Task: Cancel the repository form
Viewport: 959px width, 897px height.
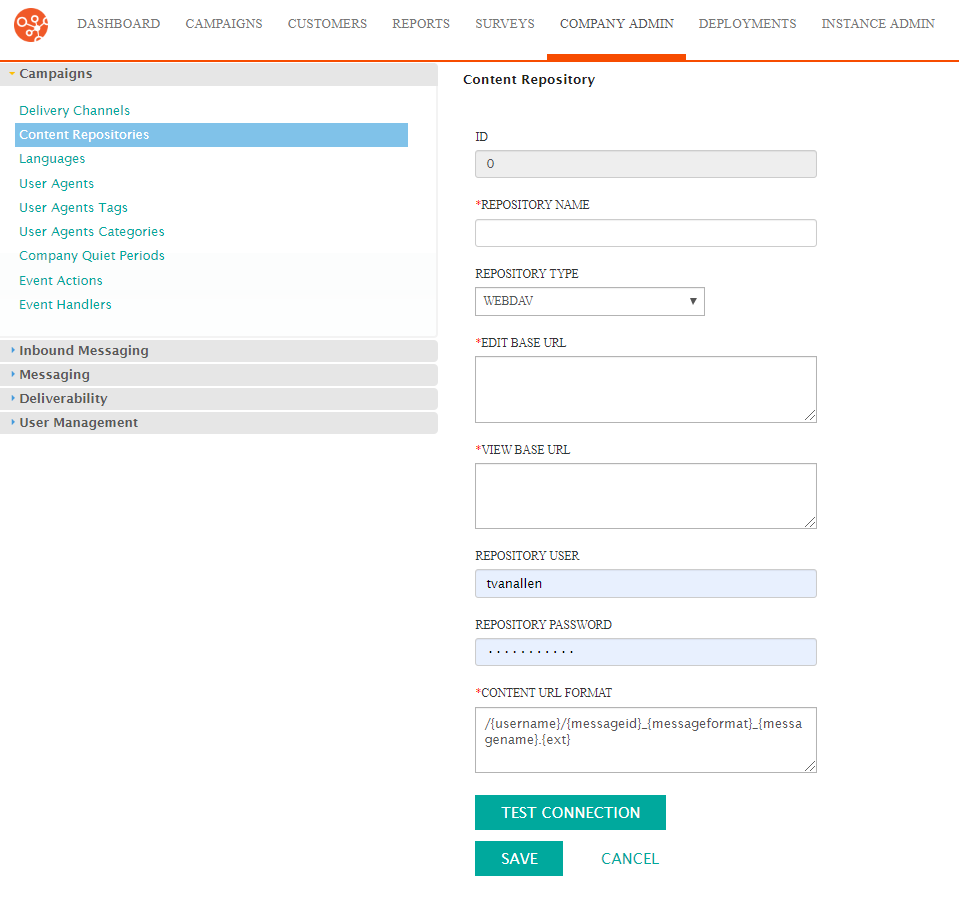Action: [x=630, y=858]
